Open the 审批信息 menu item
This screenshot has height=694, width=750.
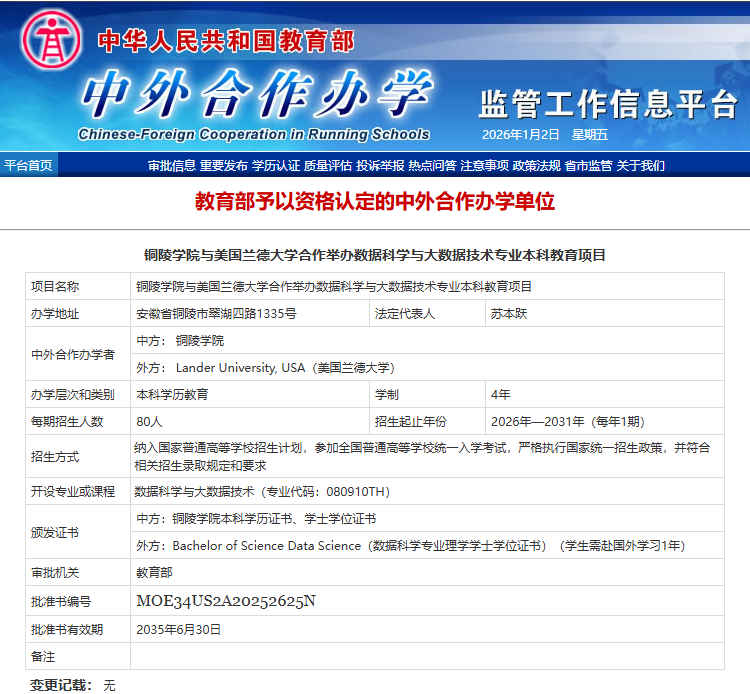(172, 165)
